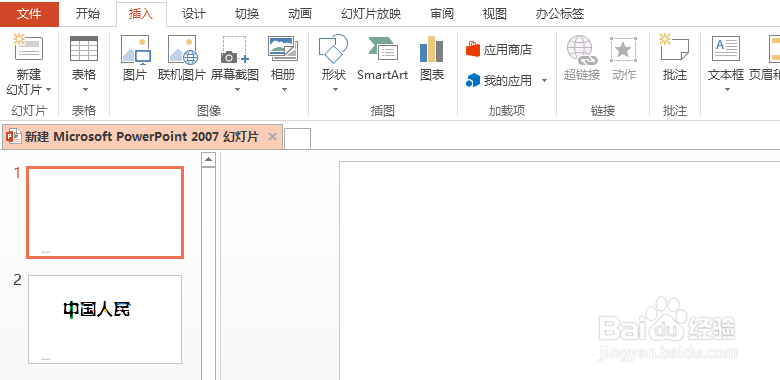Click the Screenshot (屏幕截图) camera icon
The height and width of the screenshot is (380, 780).
tap(234, 49)
